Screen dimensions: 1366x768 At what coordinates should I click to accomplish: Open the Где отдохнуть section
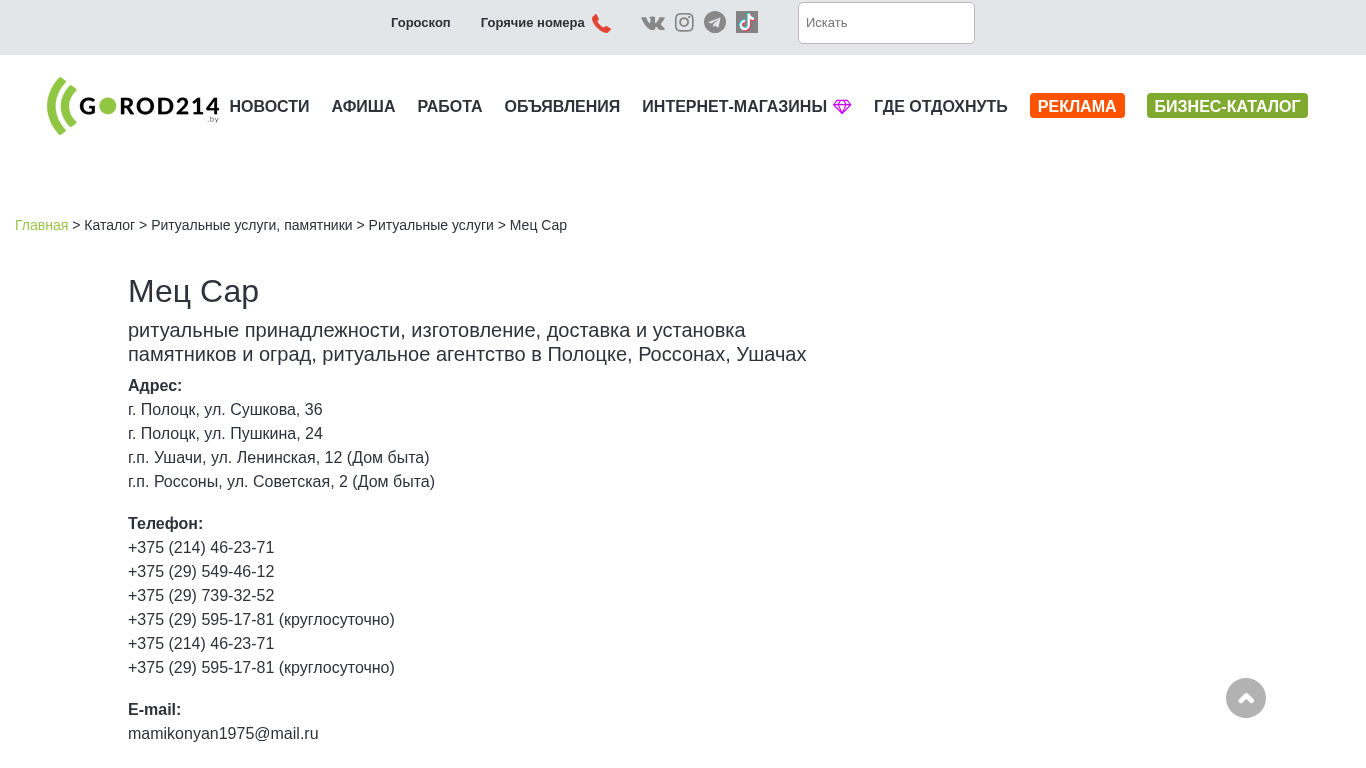coord(941,107)
